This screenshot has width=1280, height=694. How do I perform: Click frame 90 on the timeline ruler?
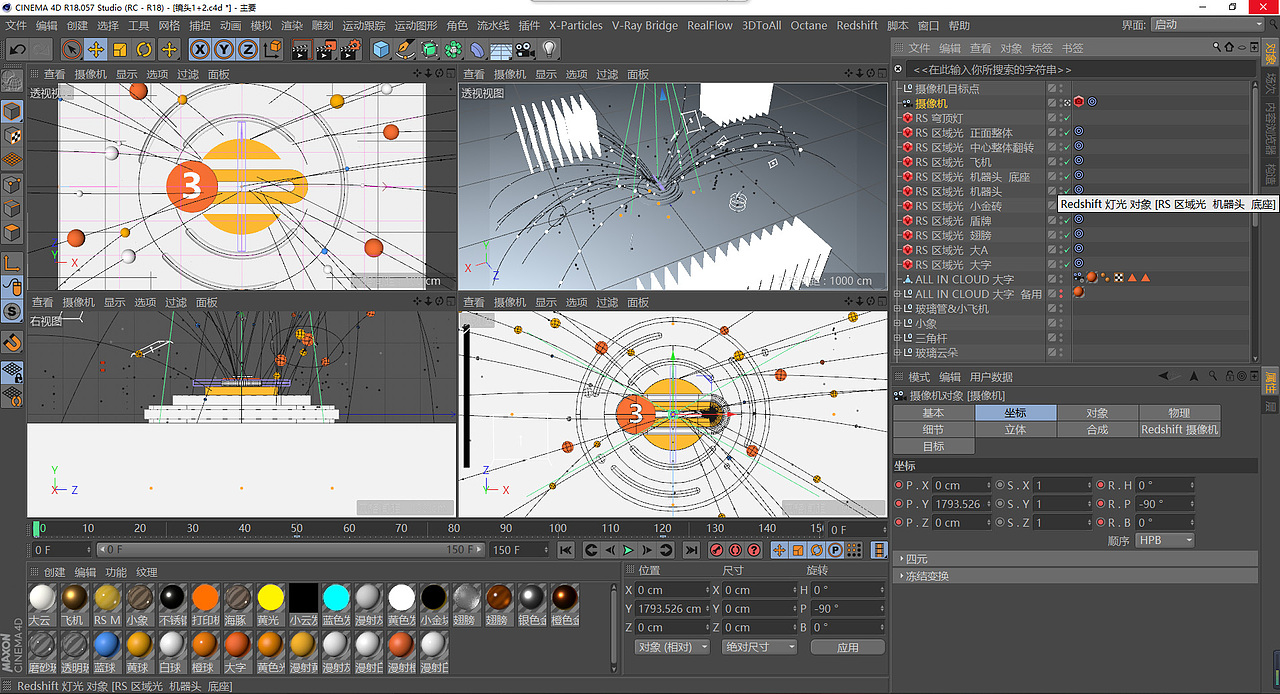506,529
